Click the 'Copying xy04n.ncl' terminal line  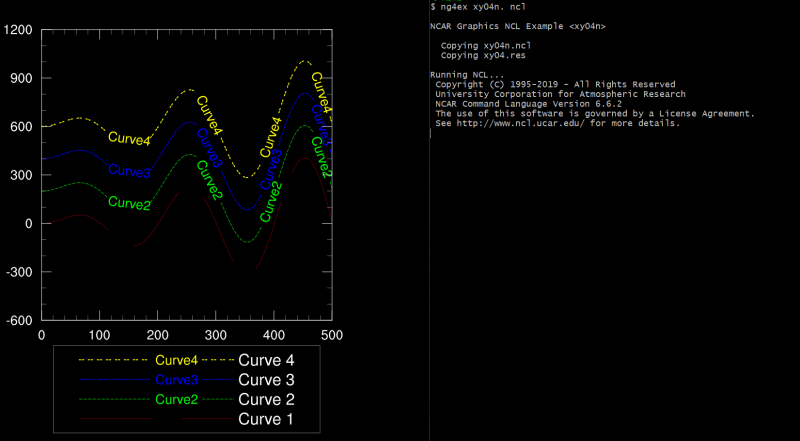coord(486,46)
